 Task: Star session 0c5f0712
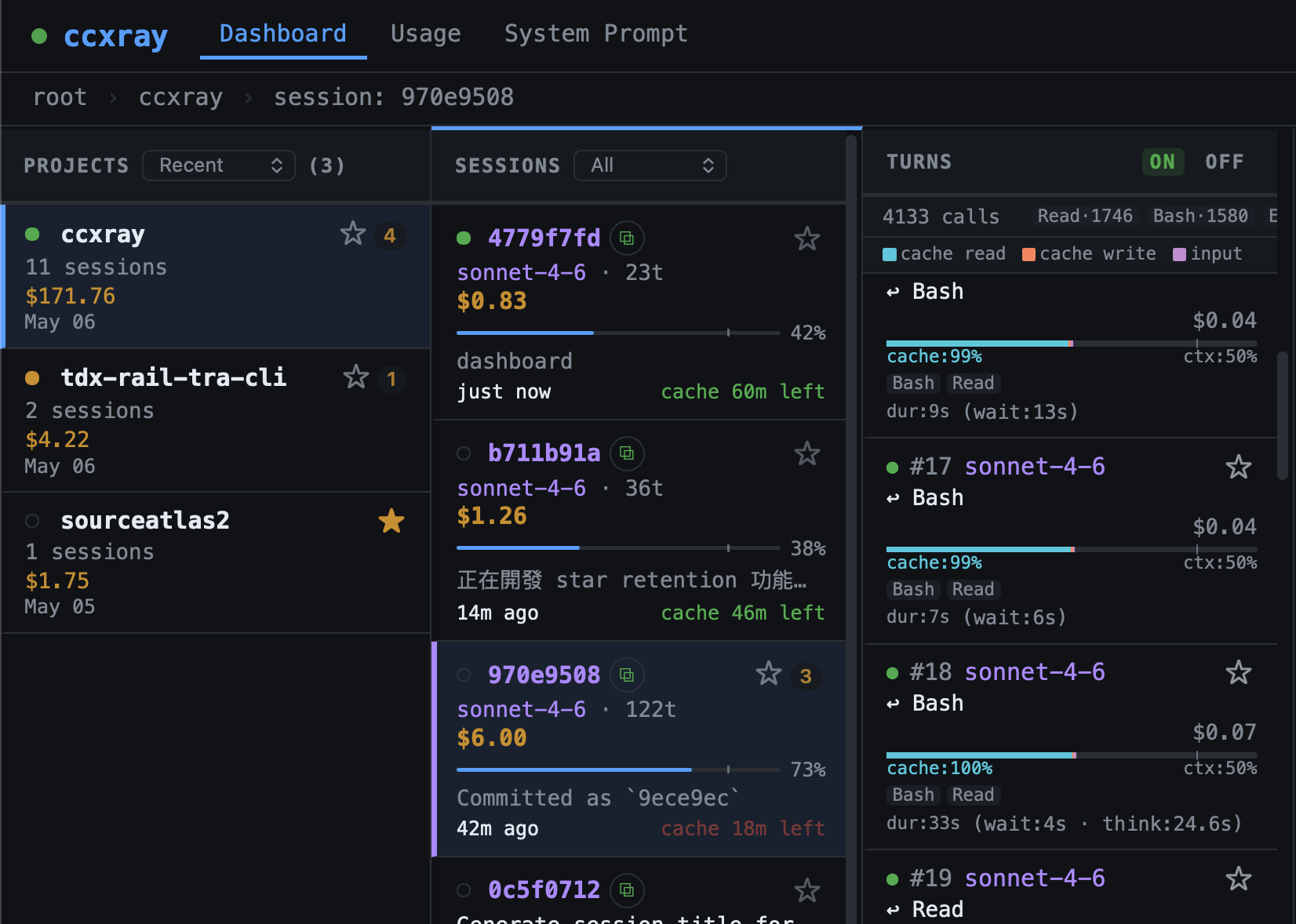click(806, 890)
